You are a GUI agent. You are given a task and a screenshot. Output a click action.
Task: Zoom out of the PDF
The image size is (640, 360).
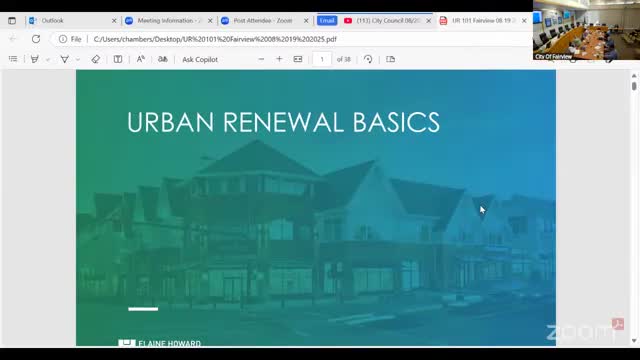pyautogui.click(x=261, y=59)
